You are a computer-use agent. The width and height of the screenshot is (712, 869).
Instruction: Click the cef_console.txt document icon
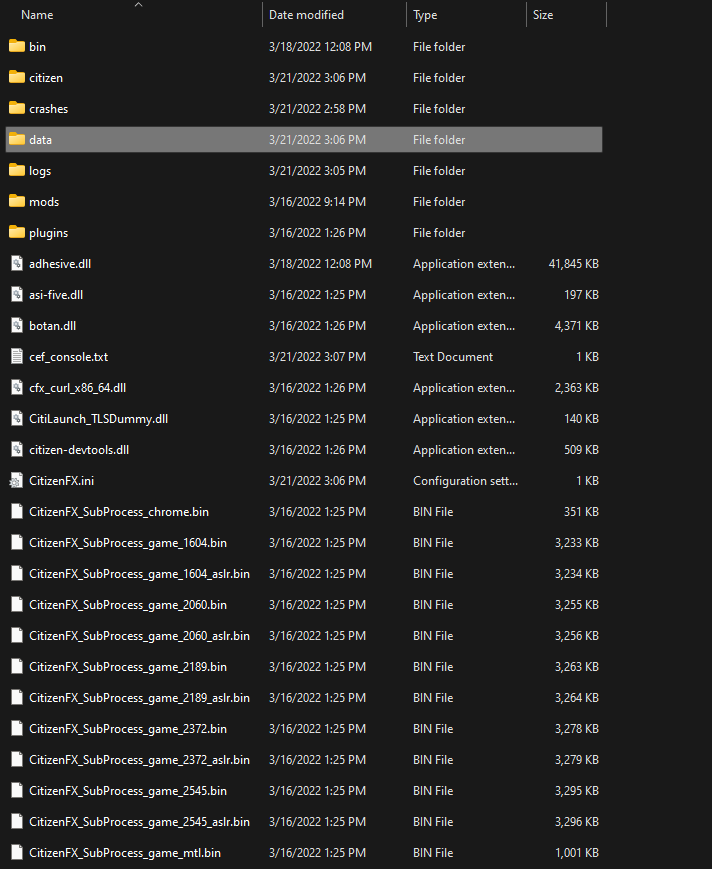(x=17, y=356)
